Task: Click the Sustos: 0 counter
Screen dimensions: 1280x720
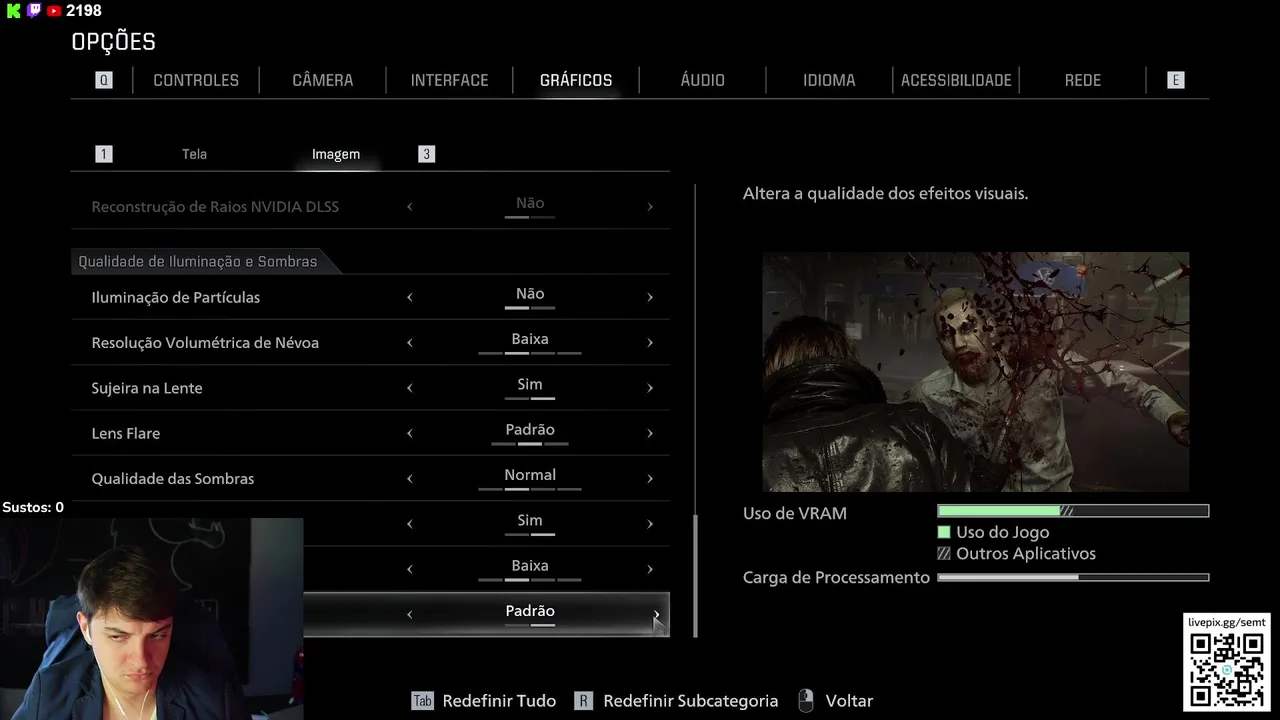Action: pyautogui.click(x=33, y=508)
